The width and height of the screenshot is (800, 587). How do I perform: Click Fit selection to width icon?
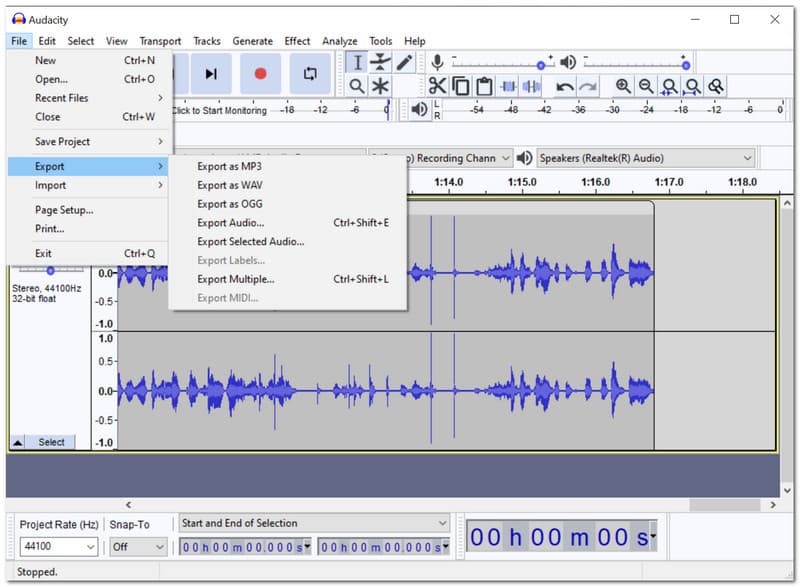(669, 86)
